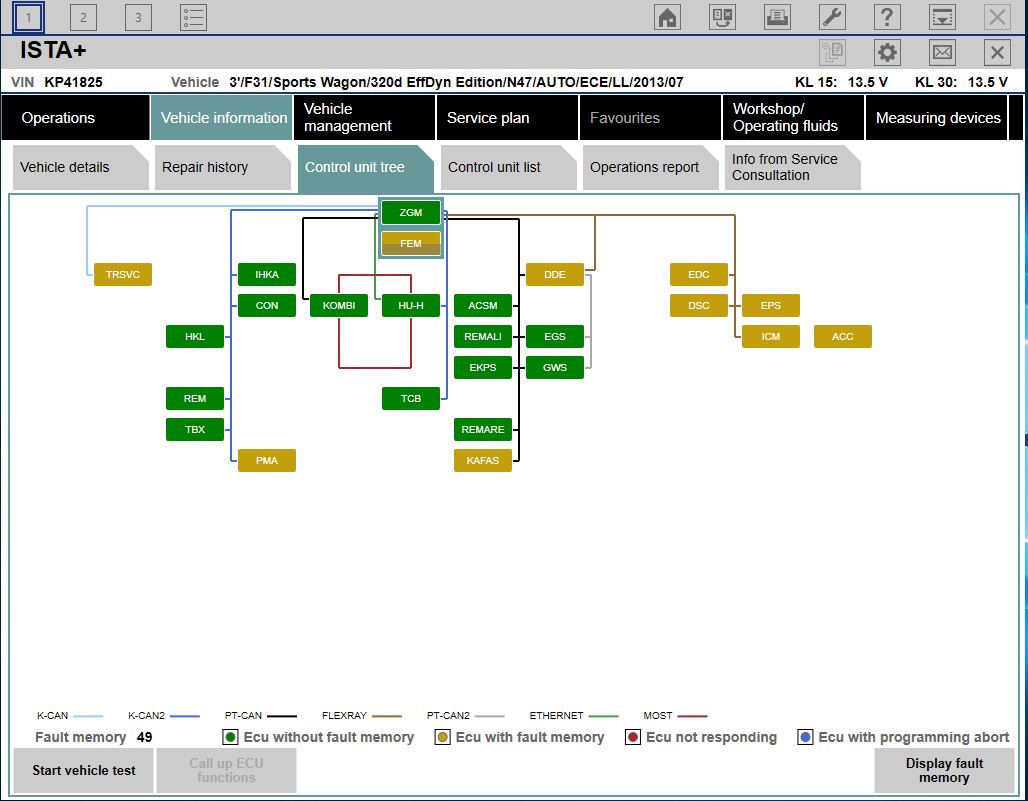Select the FEM control unit node
The width and height of the screenshot is (1028, 801).
click(x=410, y=244)
